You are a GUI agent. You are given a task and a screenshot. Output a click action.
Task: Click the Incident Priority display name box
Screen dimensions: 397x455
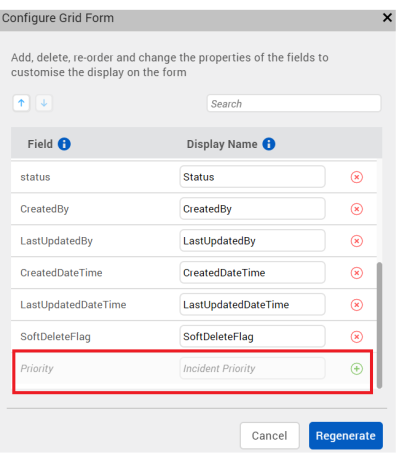[x=252, y=368]
